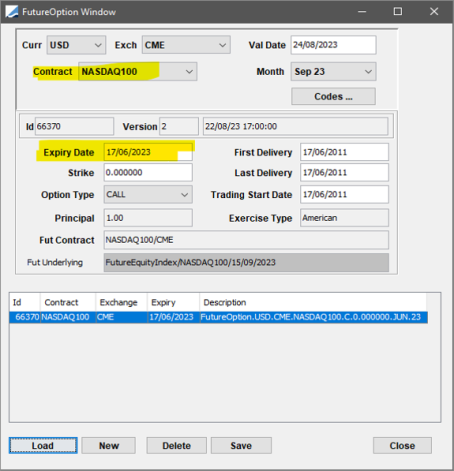Click the Load button

[43, 445]
